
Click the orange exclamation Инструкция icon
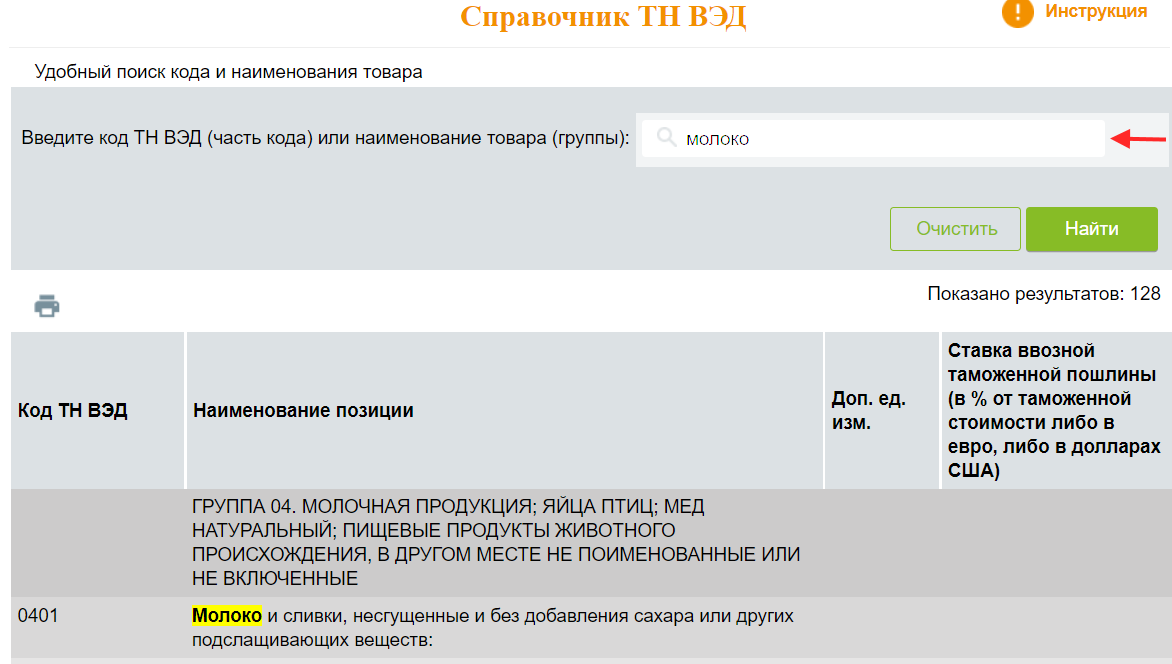pos(1017,13)
